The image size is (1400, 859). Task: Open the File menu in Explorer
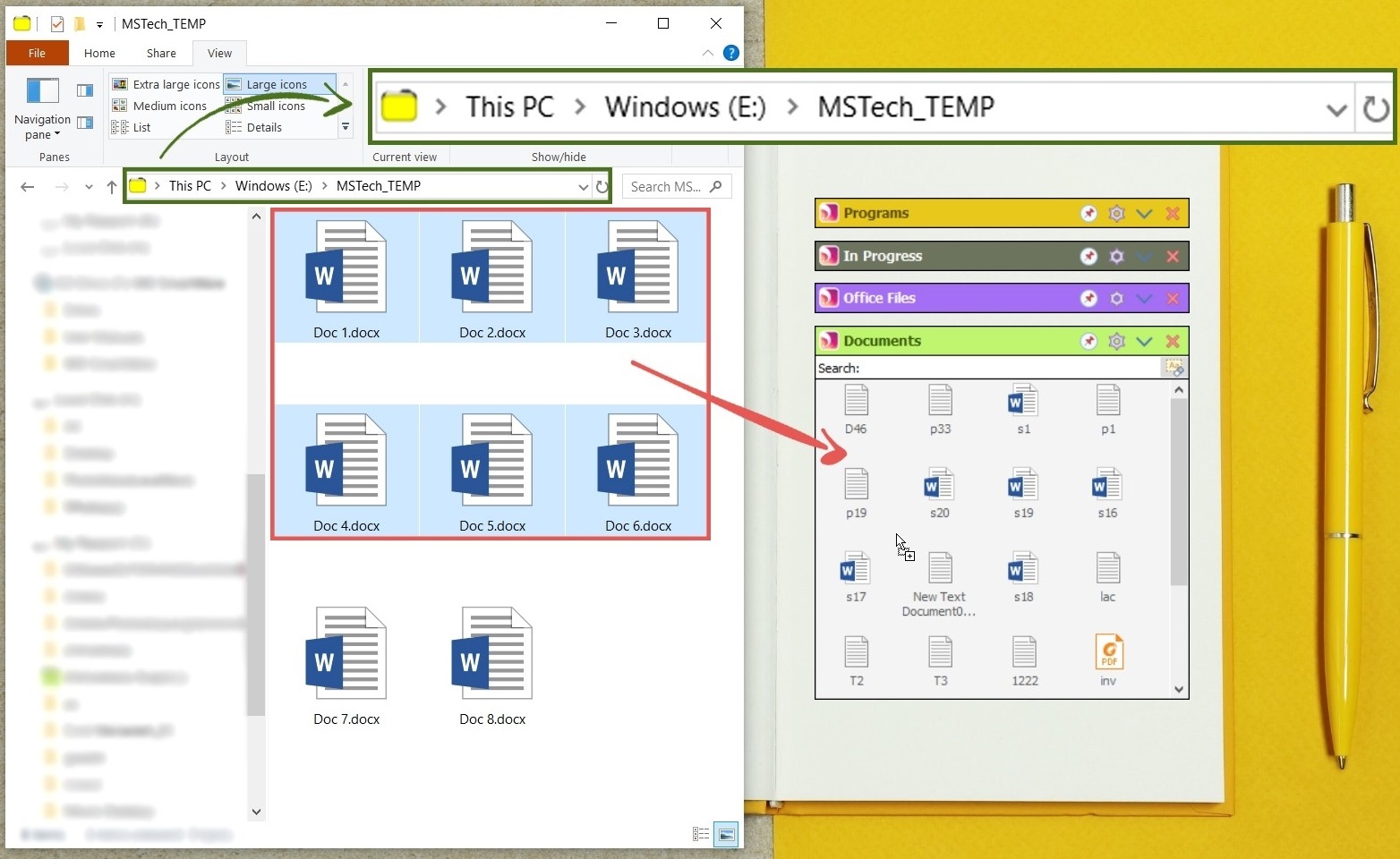[37, 53]
